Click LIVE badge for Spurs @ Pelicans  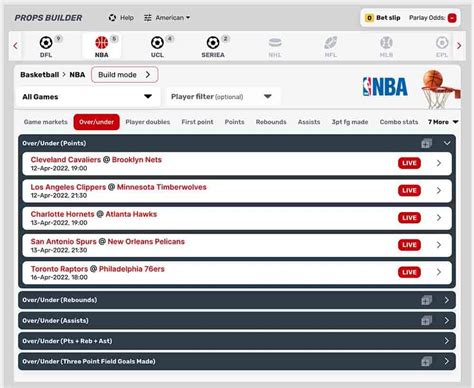[x=409, y=245]
